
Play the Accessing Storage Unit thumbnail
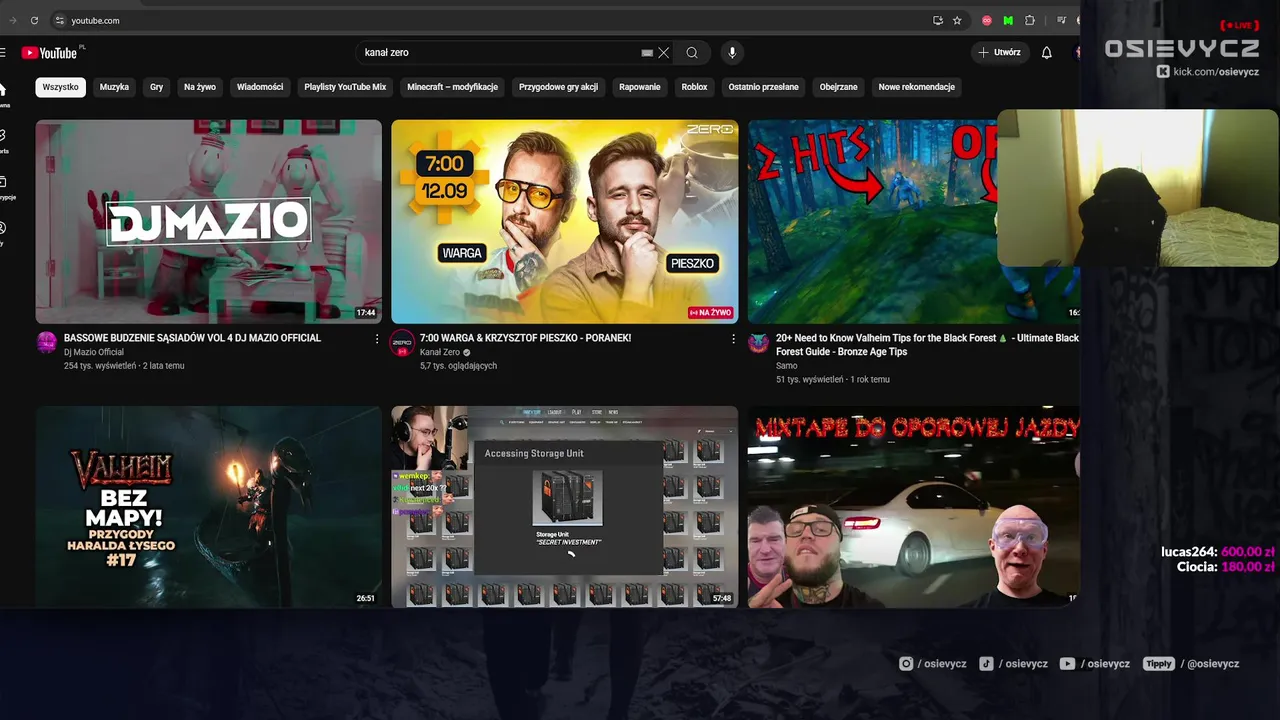pyautogui.click(x=565, y=506)
